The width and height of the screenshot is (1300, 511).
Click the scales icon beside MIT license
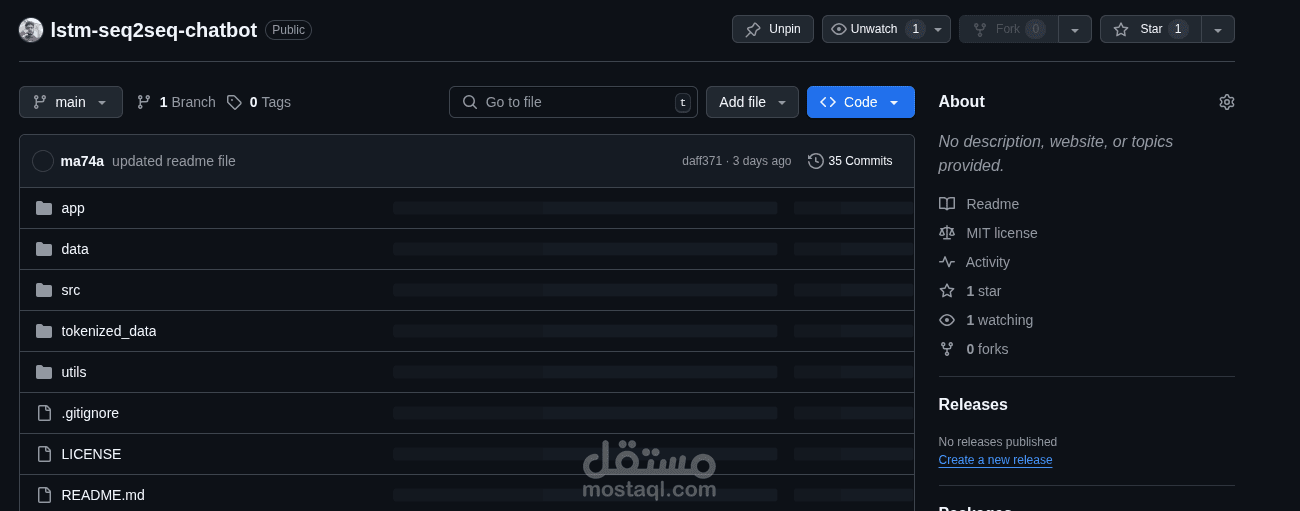click(x=947, y=233)
